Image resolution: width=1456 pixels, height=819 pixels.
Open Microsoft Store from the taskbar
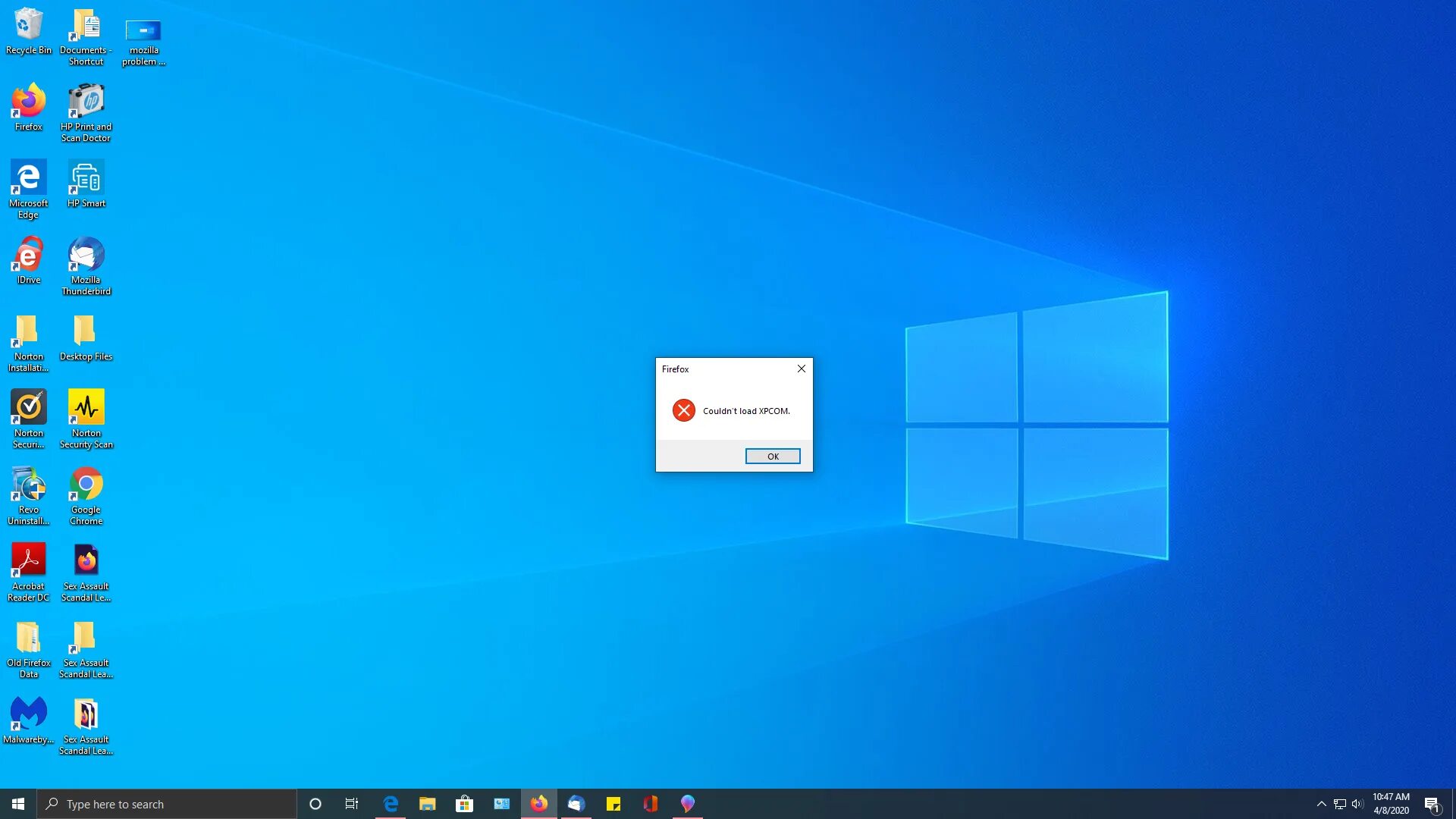pos(465,804)
